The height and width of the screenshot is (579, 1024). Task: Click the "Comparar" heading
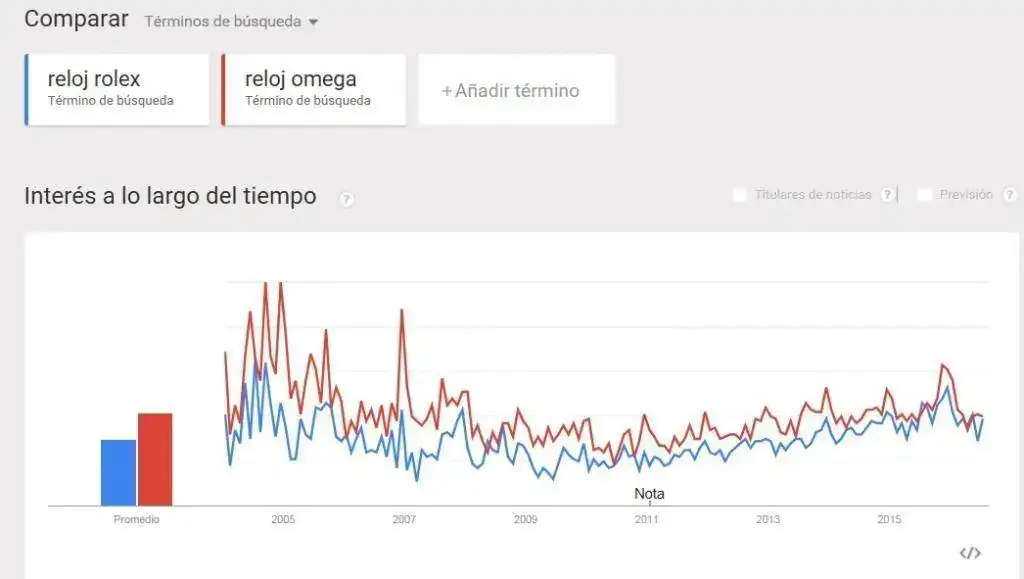click(75, 19)
